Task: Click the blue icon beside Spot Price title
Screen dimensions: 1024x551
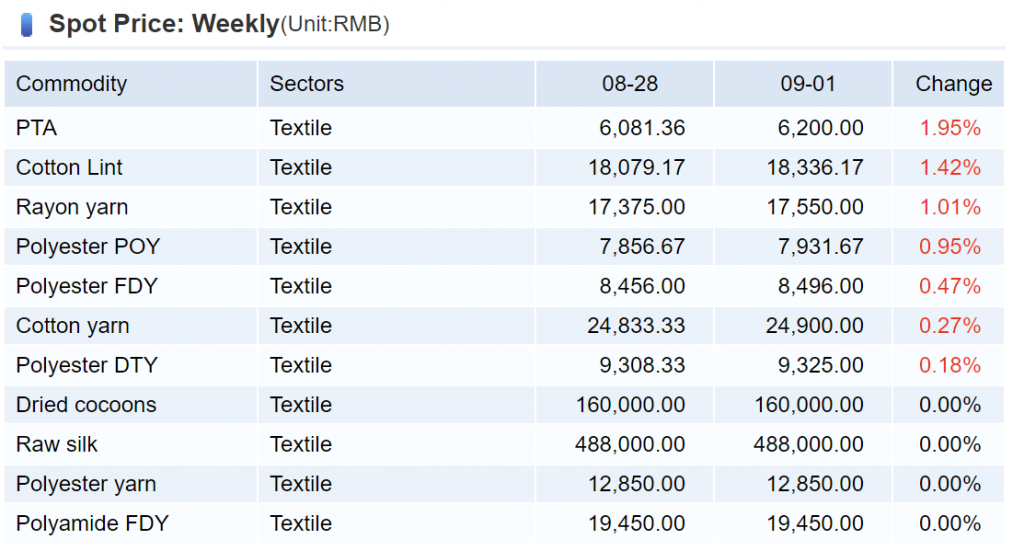Action: coord(27,25)
